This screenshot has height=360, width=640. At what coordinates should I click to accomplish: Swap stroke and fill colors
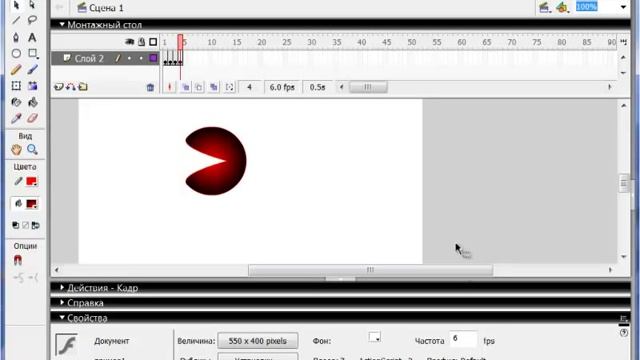[36, 225]
